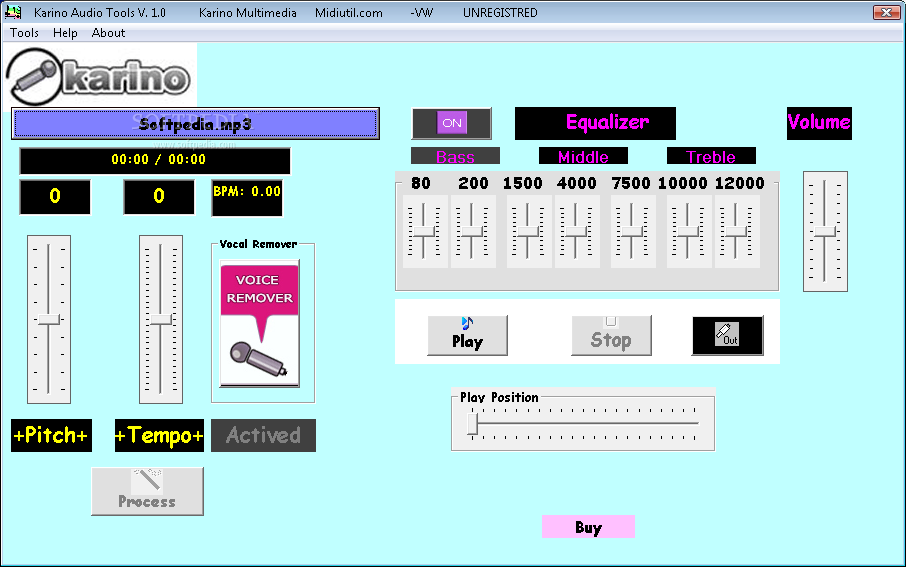
Task: Click the app icon in title bar
Action: click(13, 12)
